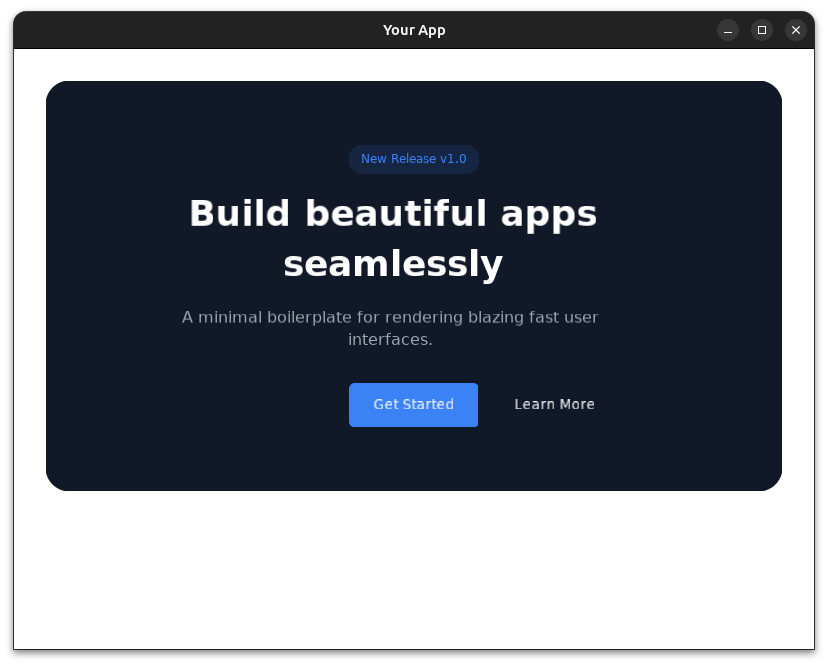Screen dimensions: 828x666
Task: Click the Get Started button
Action: [413, 405]
